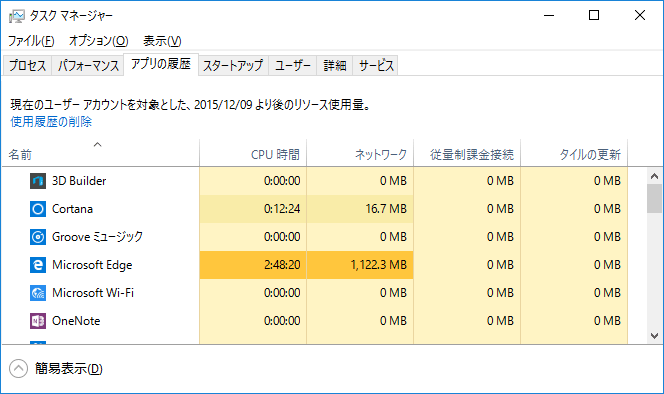
Task: Click the 使用履歴の削除 link
Action: tap(51, 122)
